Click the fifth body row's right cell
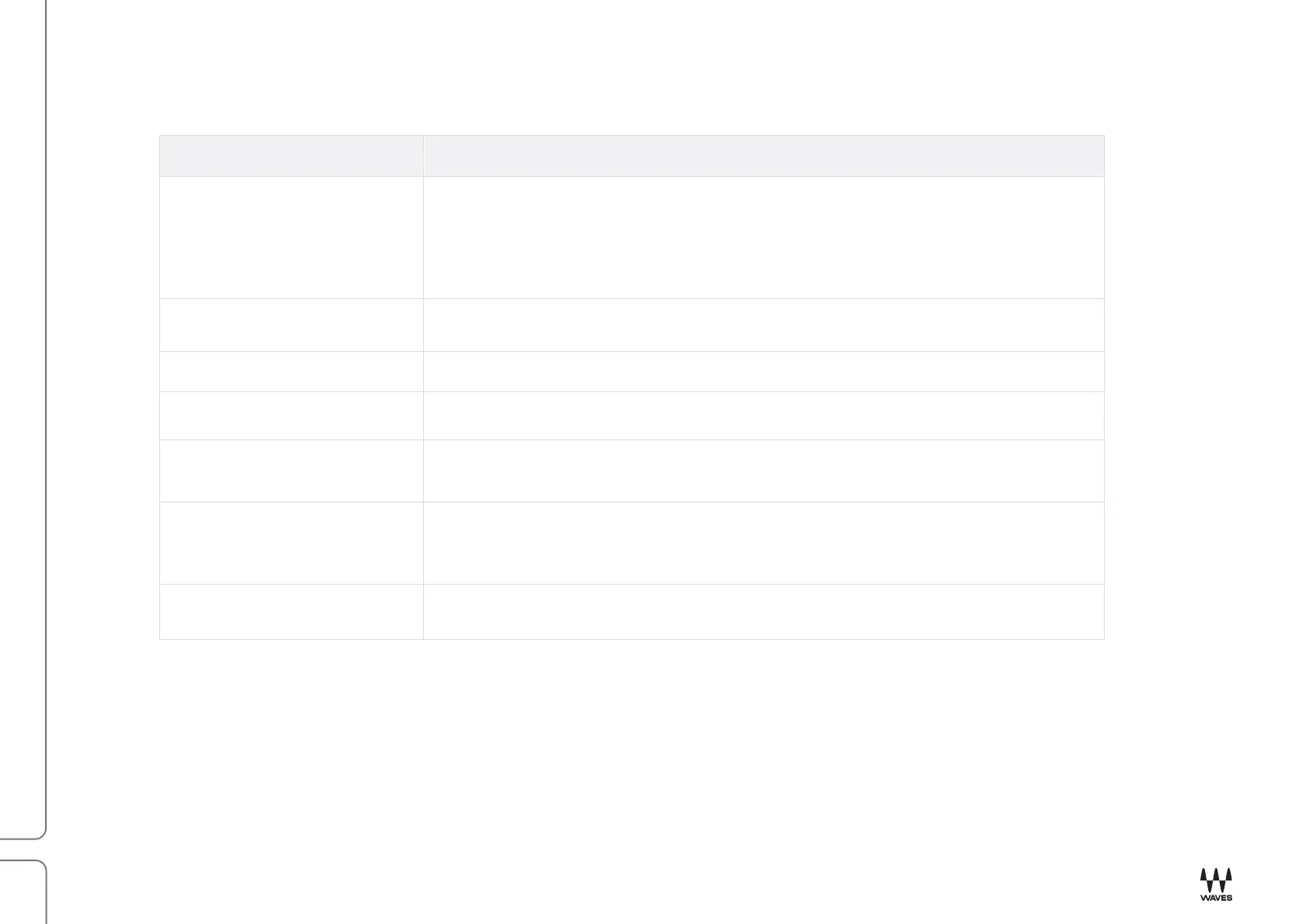 763,471
